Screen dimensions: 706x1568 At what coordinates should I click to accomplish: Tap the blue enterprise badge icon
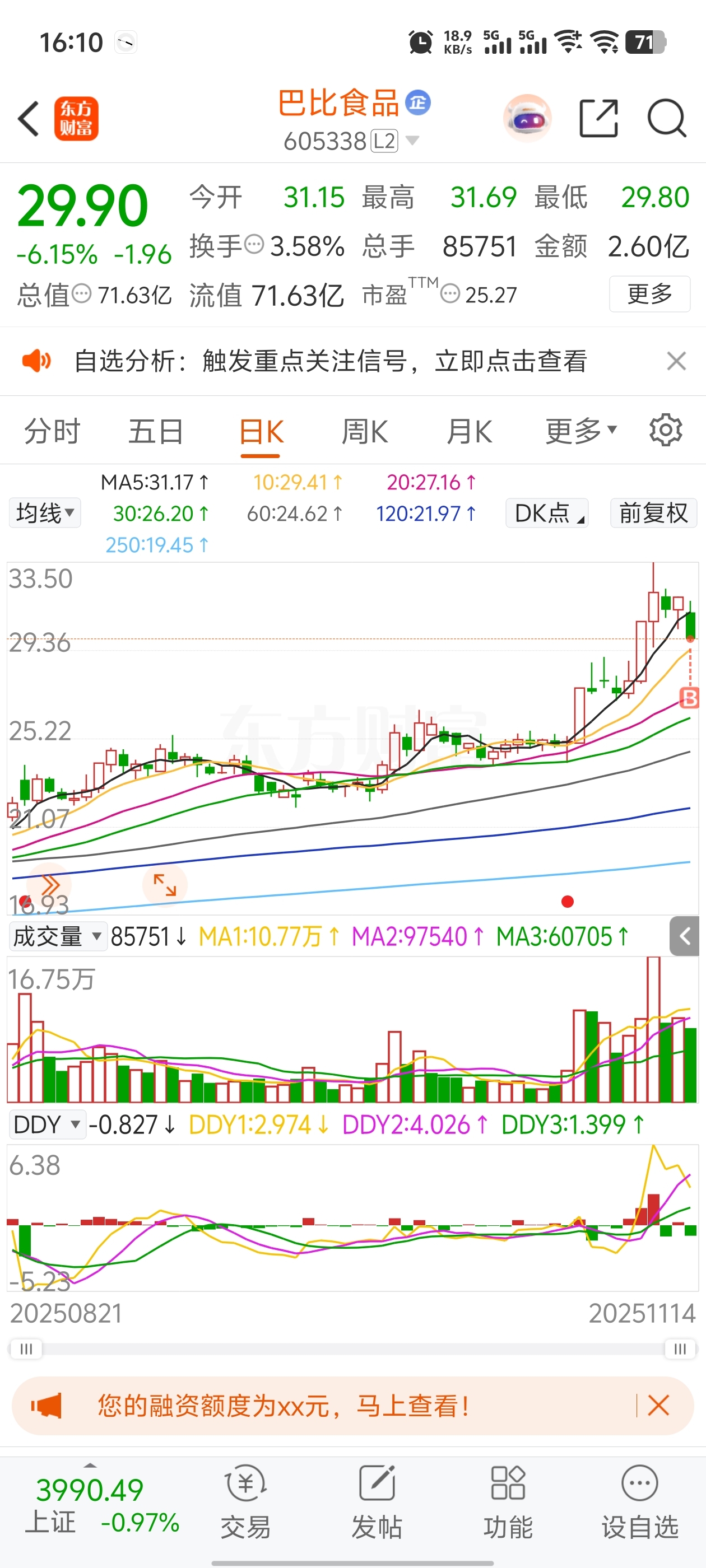point(418,102)
